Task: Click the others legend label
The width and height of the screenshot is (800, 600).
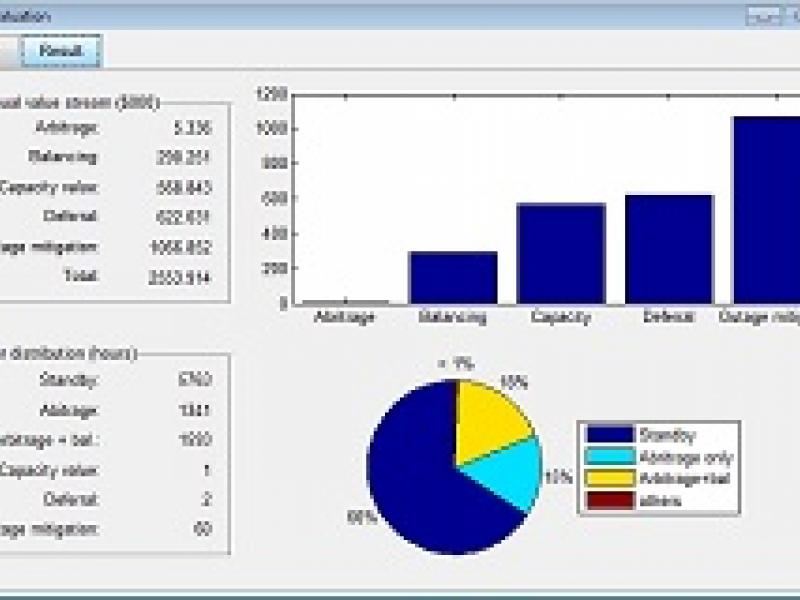Action: click(x=660, y=501)
